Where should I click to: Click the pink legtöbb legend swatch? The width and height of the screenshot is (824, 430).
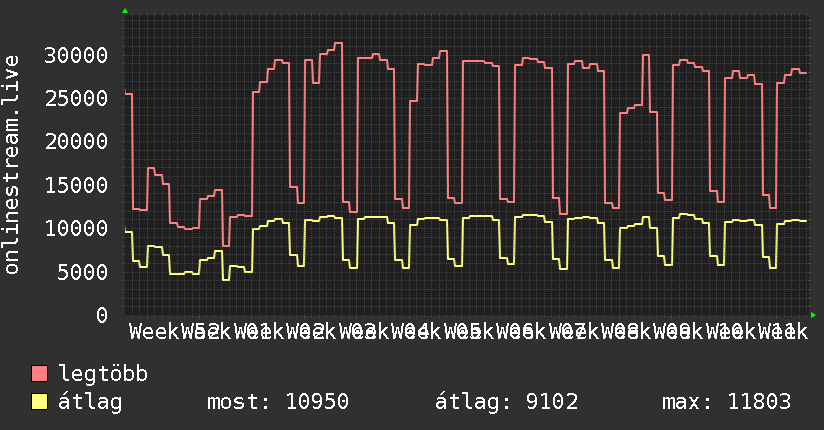[x=39, y=374]
